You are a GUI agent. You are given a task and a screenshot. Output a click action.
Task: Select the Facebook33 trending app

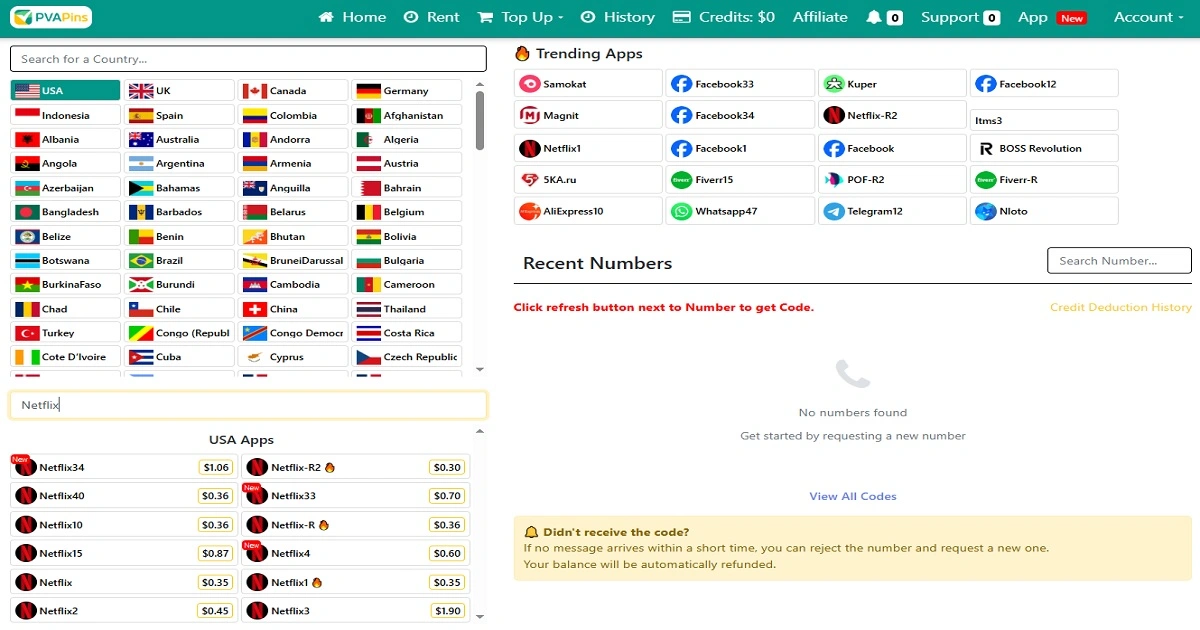(x=740, y=84)
